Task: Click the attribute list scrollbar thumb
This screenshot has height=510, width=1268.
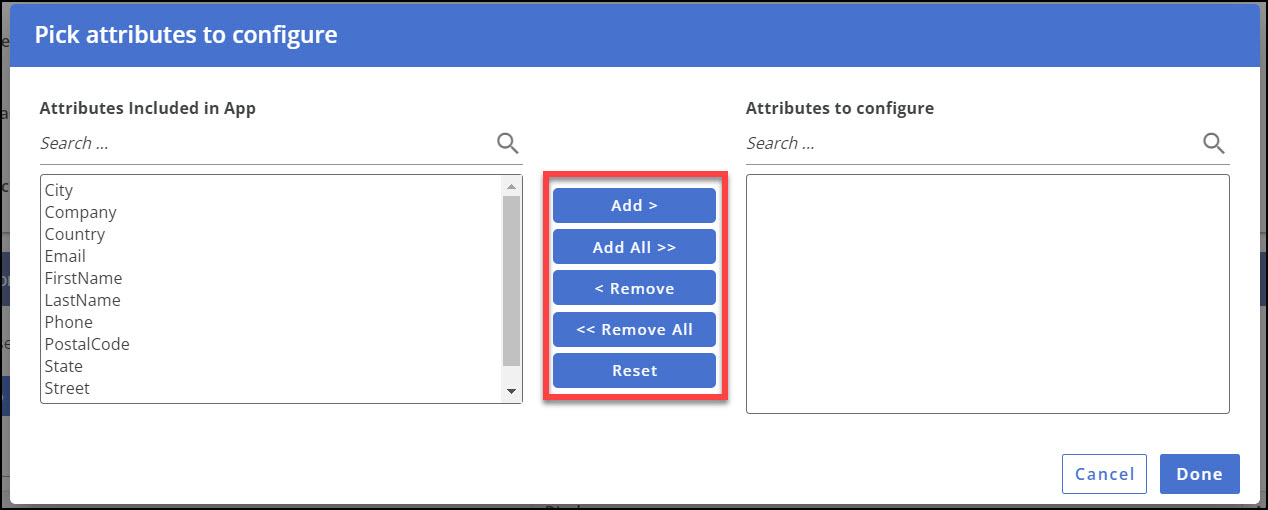Action: tap(511, 280)
